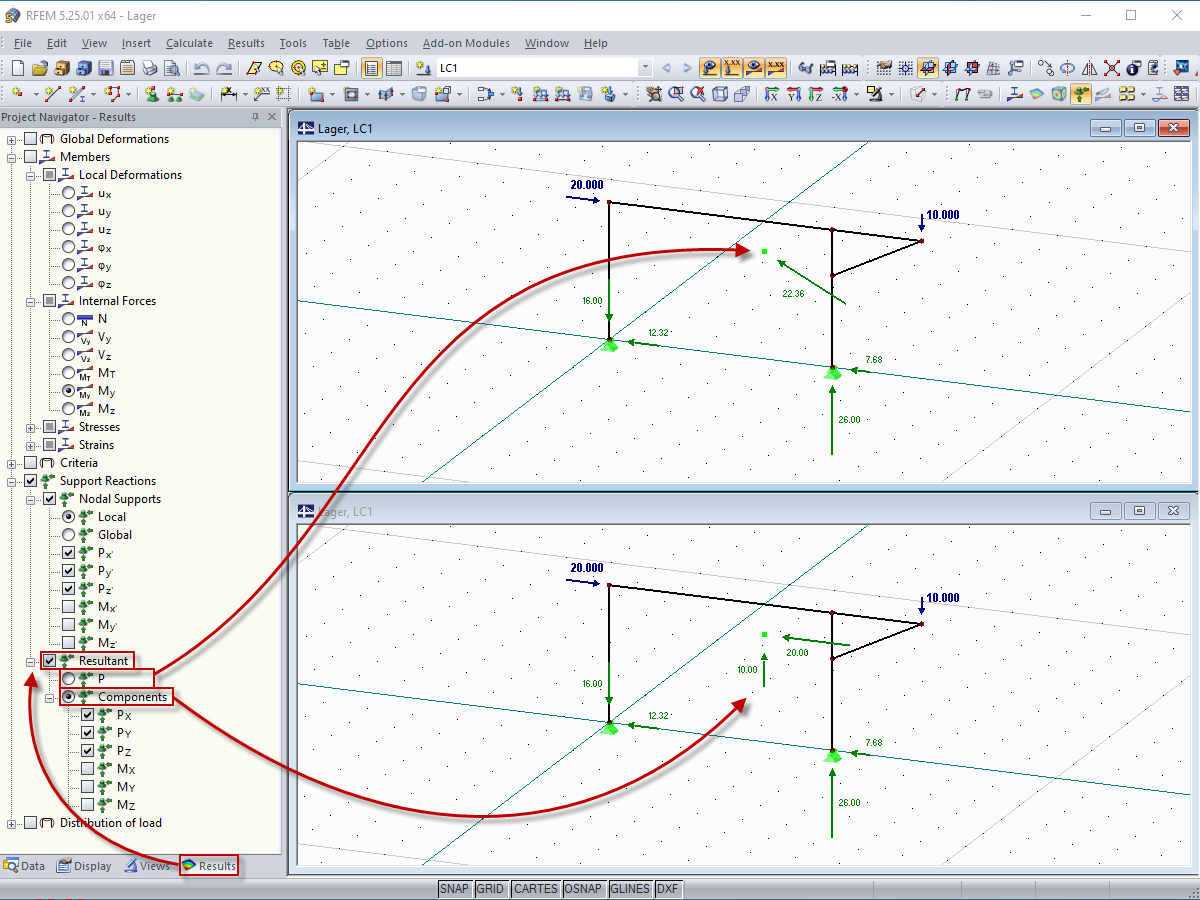Click the View in Y direction icon

coord(794,94)
